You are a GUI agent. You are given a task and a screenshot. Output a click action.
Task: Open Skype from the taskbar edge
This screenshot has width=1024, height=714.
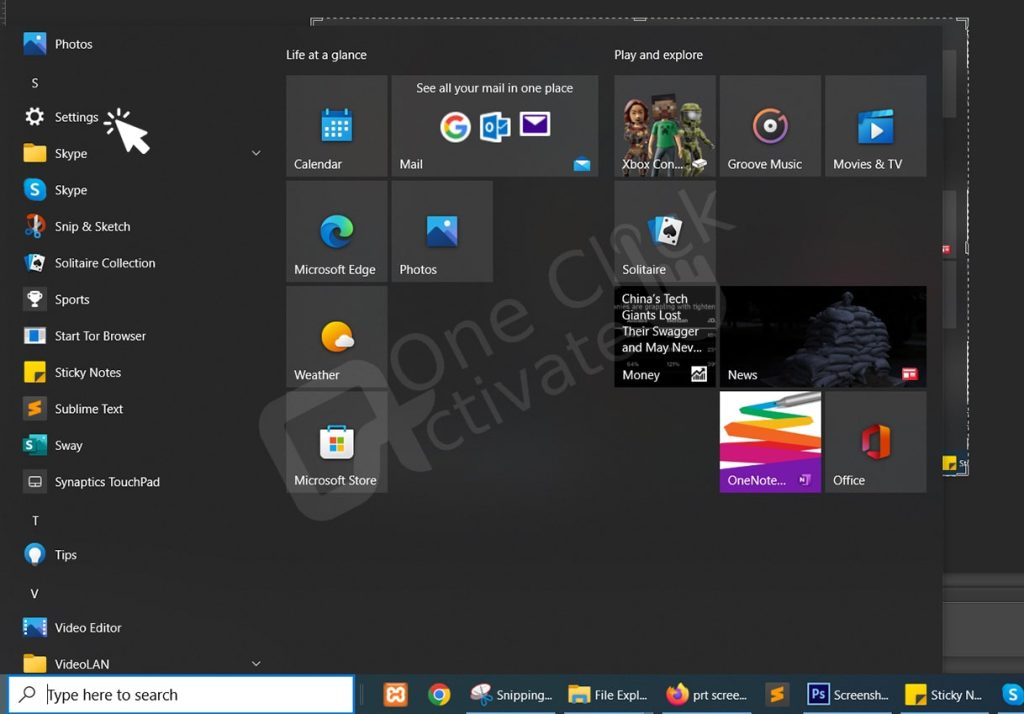point(1011,694)
